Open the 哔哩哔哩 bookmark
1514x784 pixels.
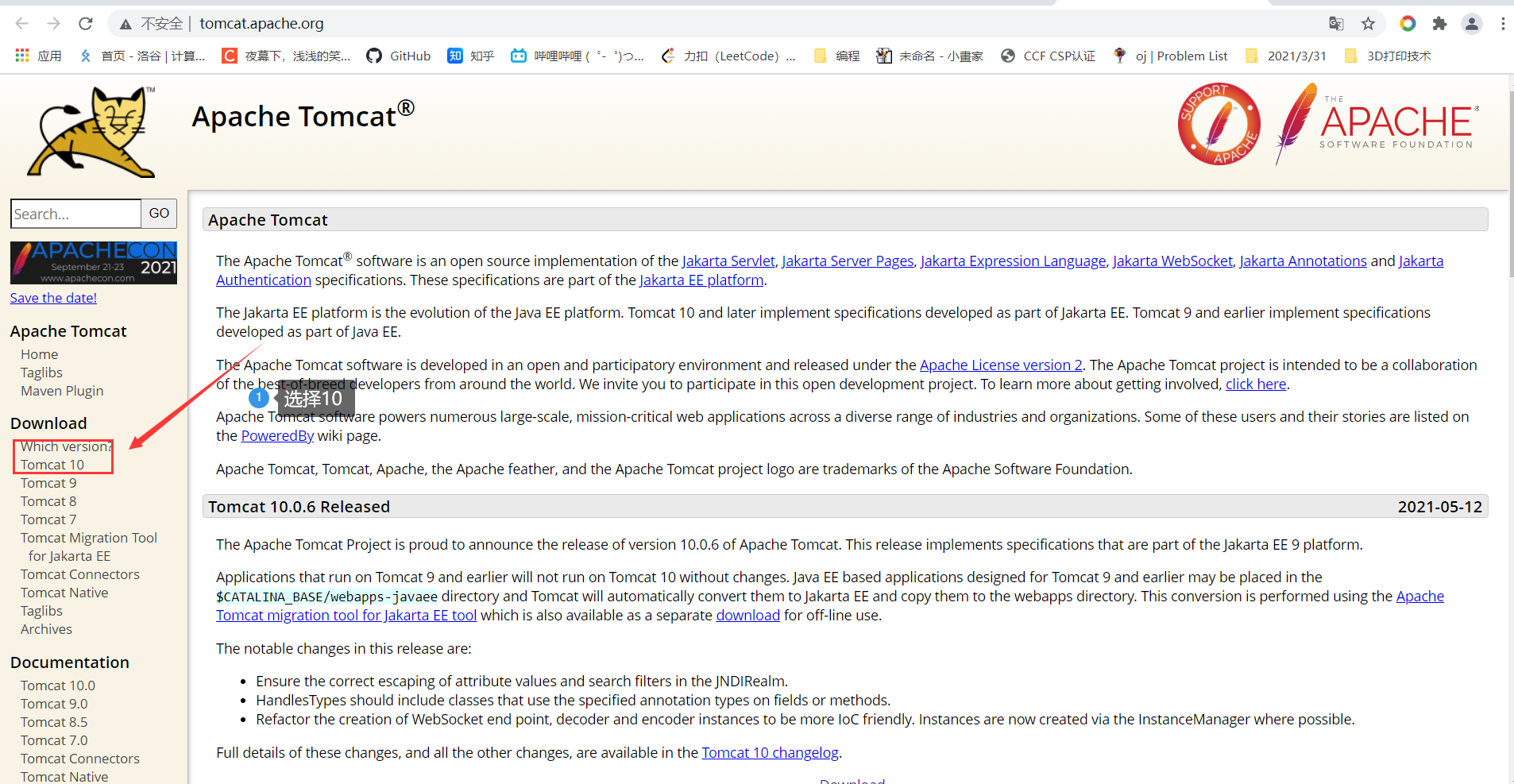click(x=577, y=56)
